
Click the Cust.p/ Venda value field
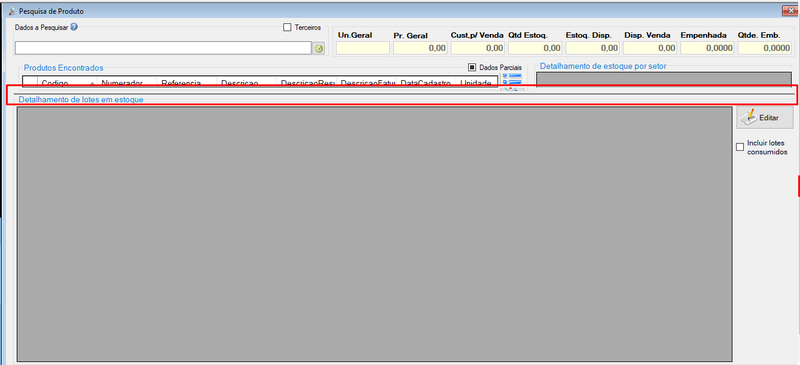478,48
